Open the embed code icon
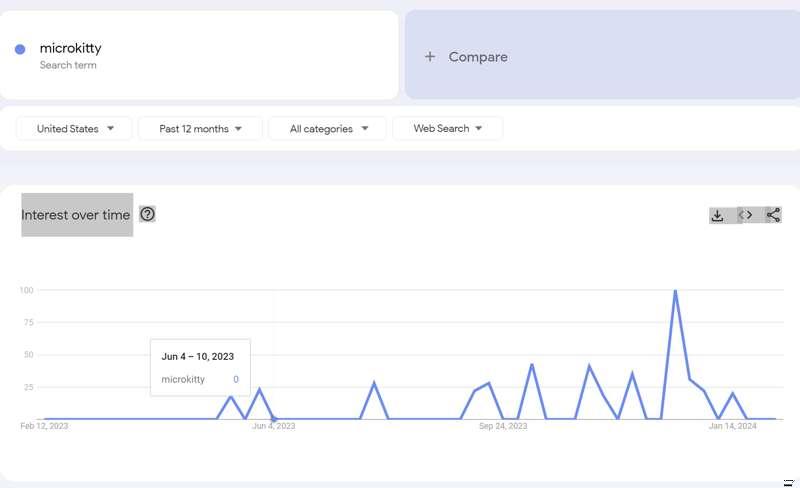Viewport: 800px width, 488px height. [x=745, y=215]
